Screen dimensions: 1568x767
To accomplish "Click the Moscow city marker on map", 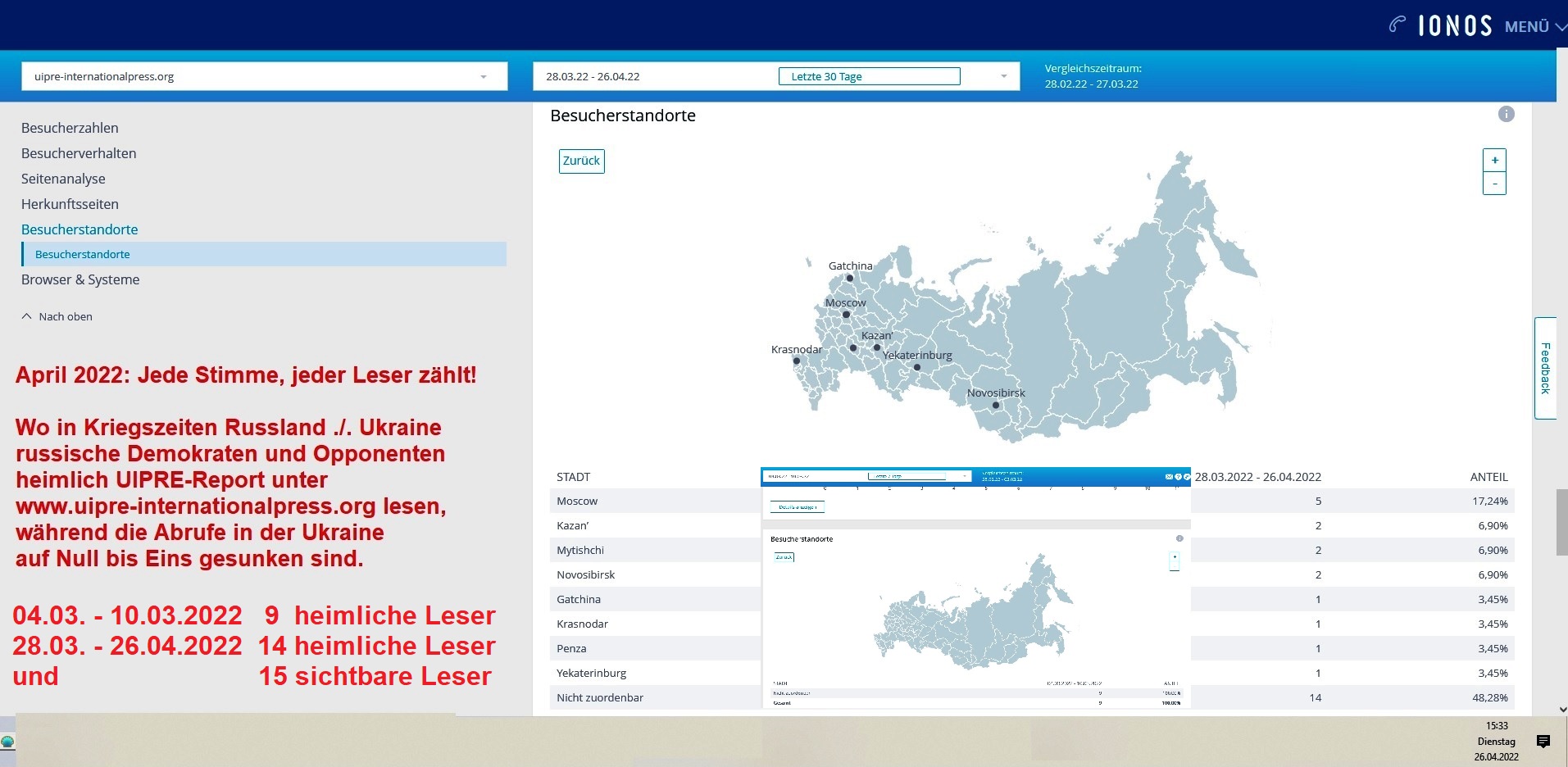I will pyautogui.click(x=846, y=315).
